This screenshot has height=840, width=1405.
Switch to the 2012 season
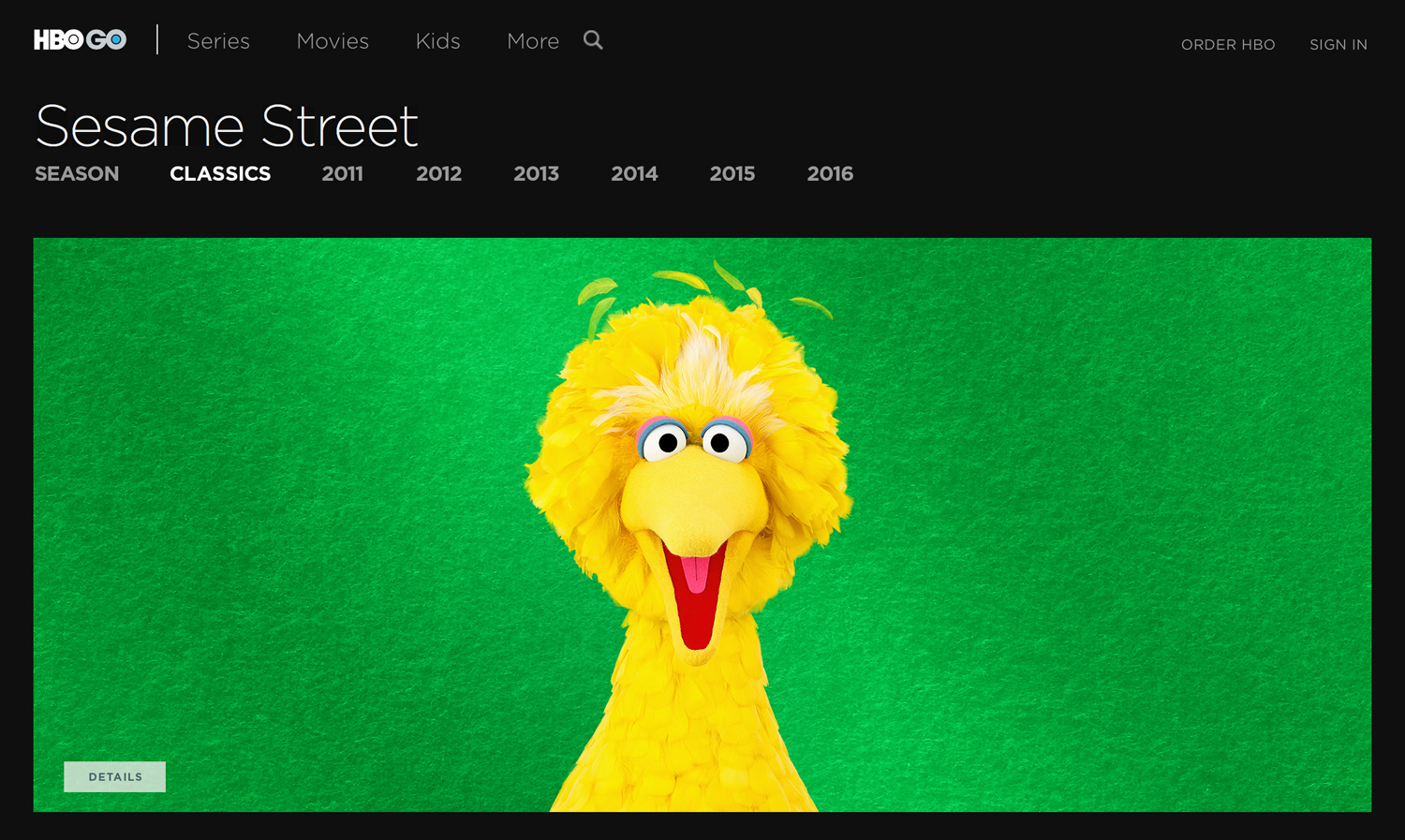[438, 173]
